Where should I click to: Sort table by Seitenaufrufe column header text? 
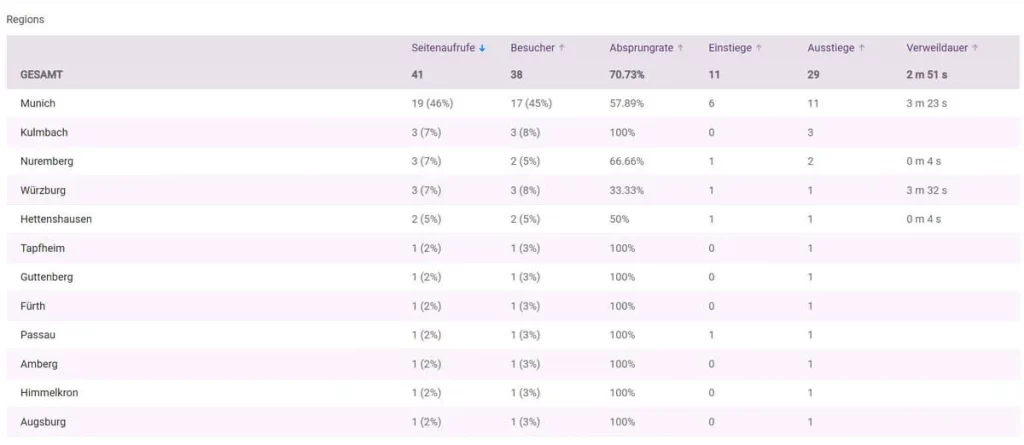coord(443,48)
